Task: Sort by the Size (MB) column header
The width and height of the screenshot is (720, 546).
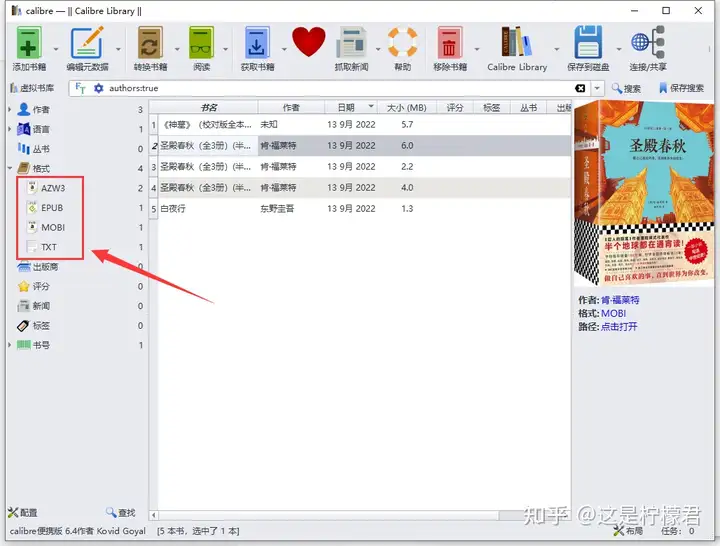Action: (406, 107)
